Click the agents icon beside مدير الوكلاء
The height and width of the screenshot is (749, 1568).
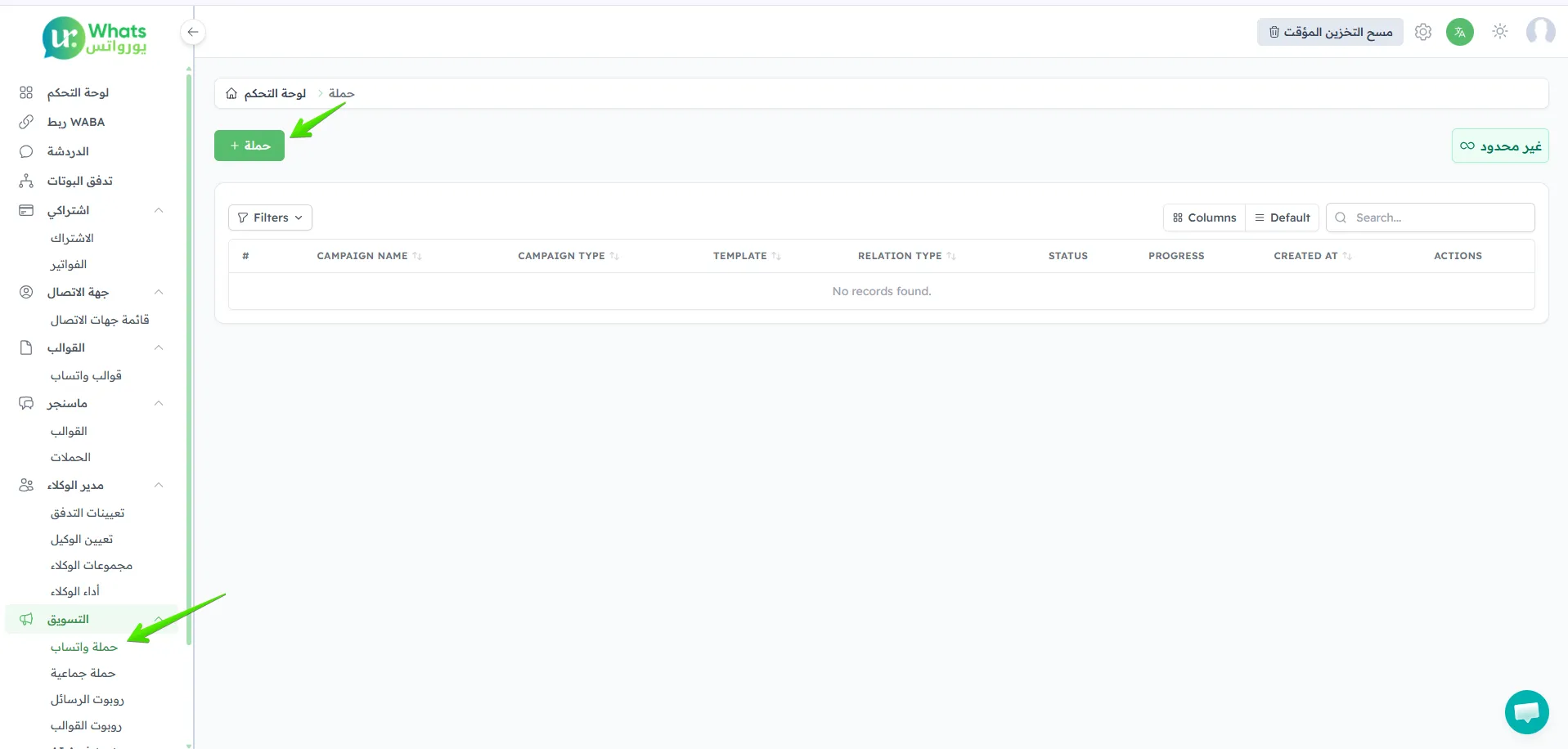click(26, 485)
